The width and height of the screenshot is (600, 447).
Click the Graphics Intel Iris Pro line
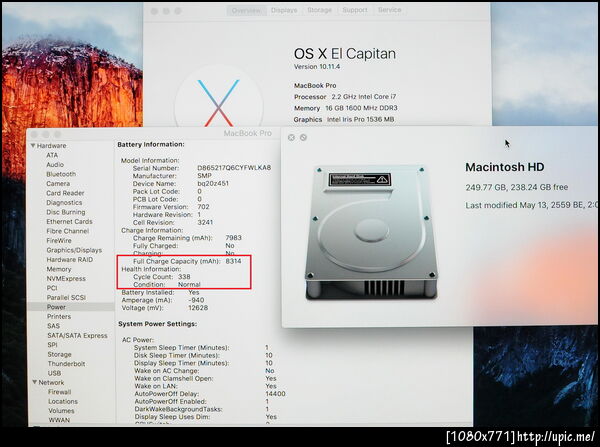point(344,119)
